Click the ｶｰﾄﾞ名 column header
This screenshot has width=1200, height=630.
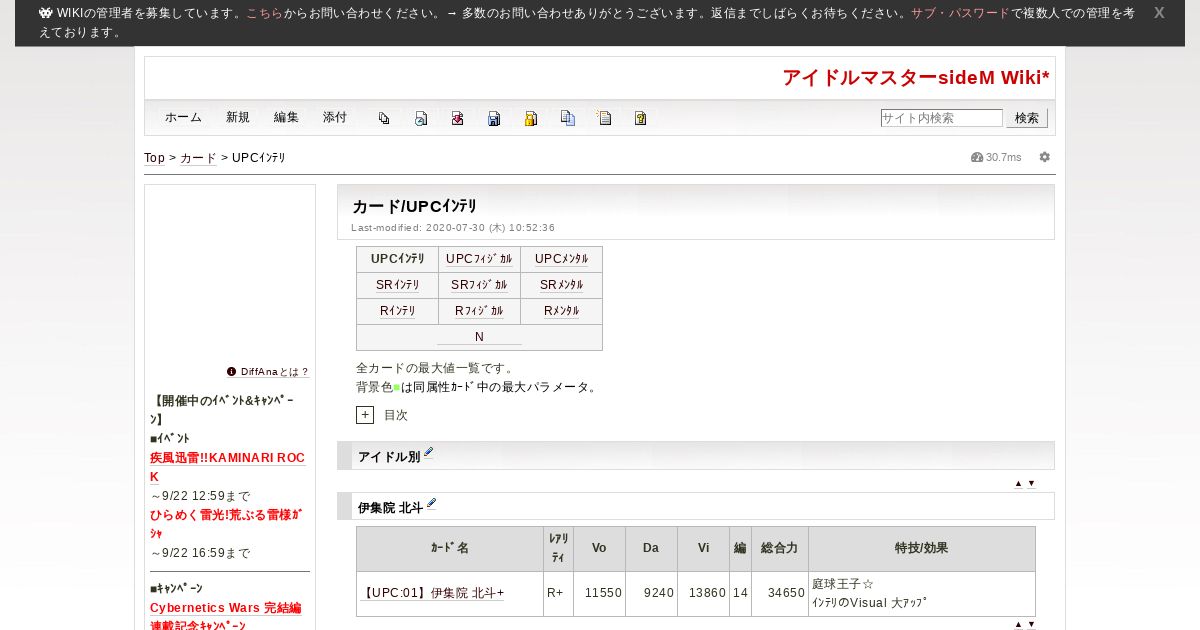[450, 549]
